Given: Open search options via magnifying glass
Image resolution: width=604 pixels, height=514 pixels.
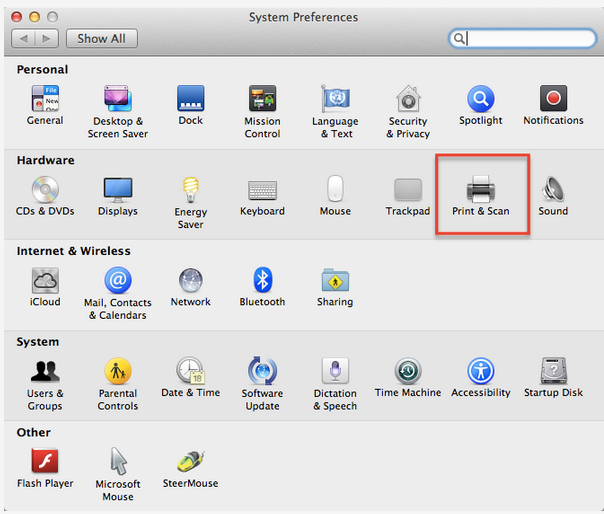Looking at the screenshot, I should pos(460,39).
